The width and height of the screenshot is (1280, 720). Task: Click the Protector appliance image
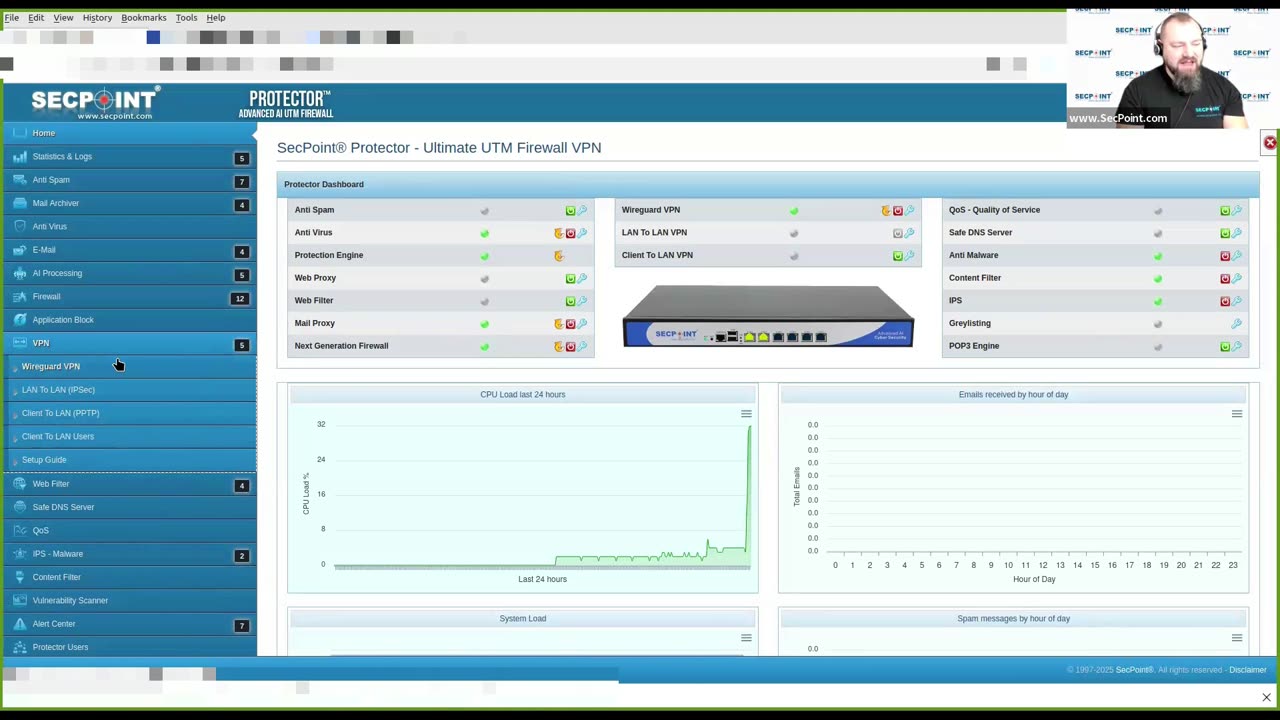tap(768, 317)
